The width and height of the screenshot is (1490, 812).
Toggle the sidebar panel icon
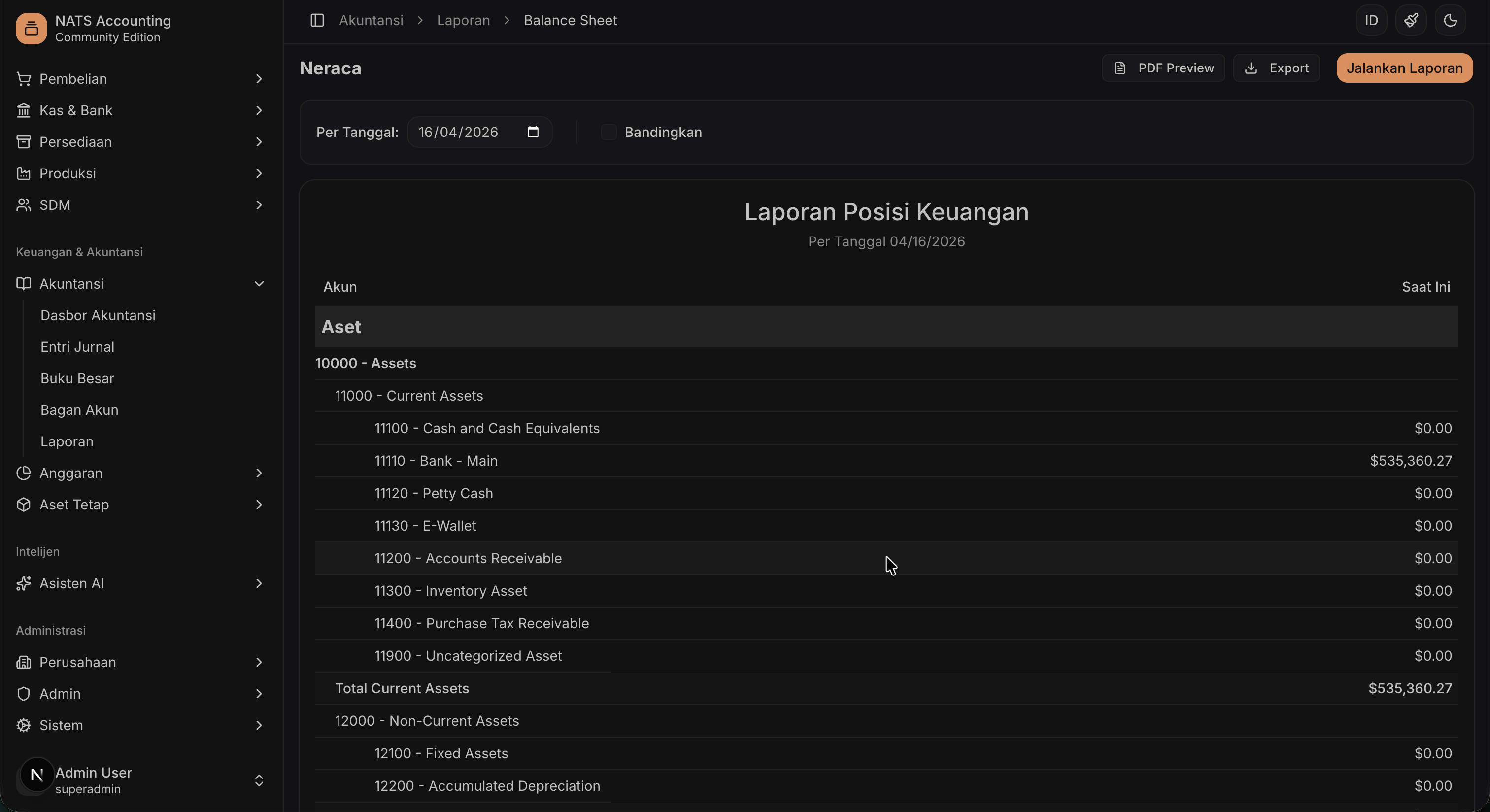point(317,20)
